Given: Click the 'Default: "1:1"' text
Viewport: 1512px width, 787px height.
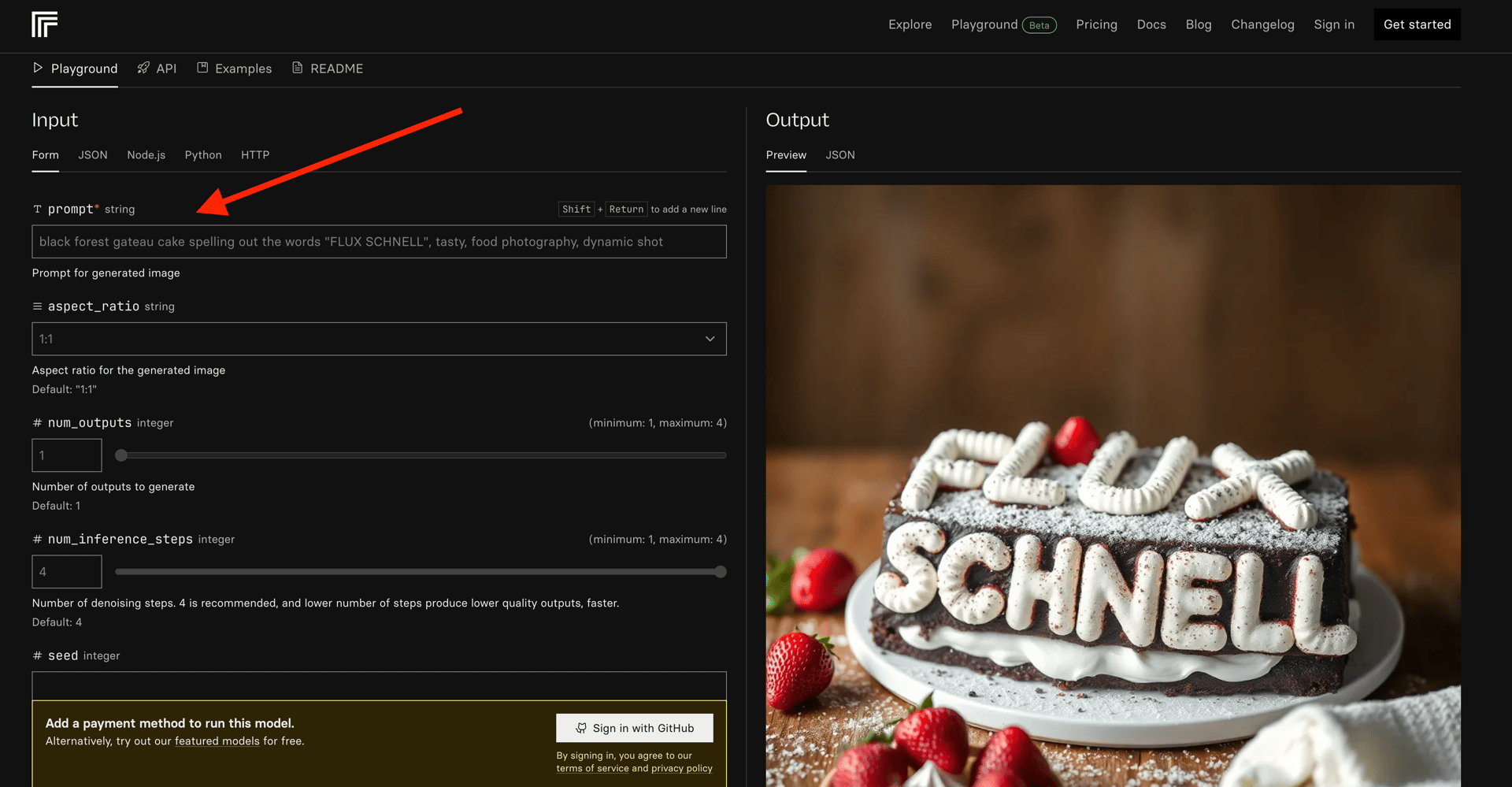Looking at the screenshot, I should 65,390.
